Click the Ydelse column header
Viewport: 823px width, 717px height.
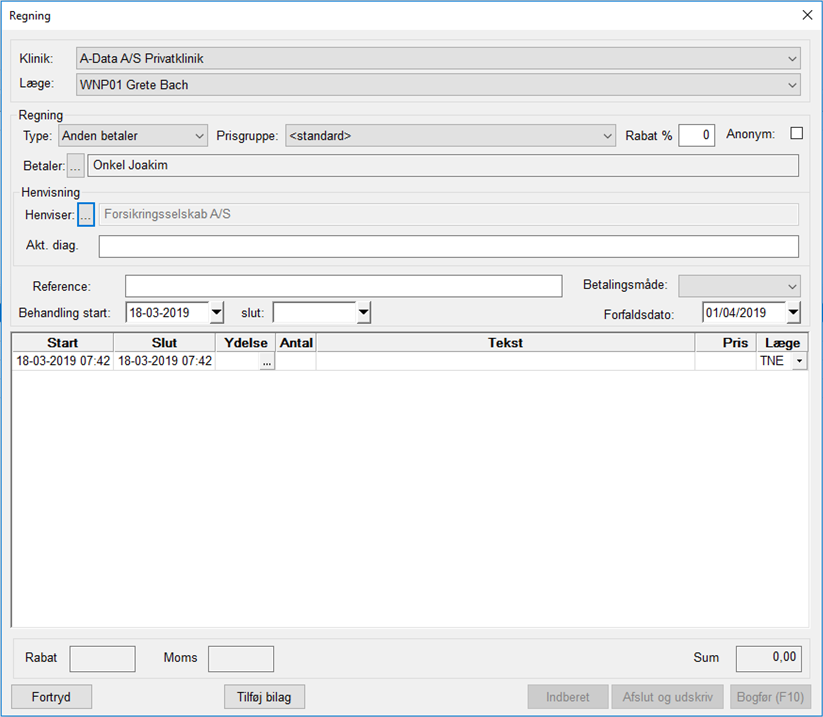(x=246, y=343)
